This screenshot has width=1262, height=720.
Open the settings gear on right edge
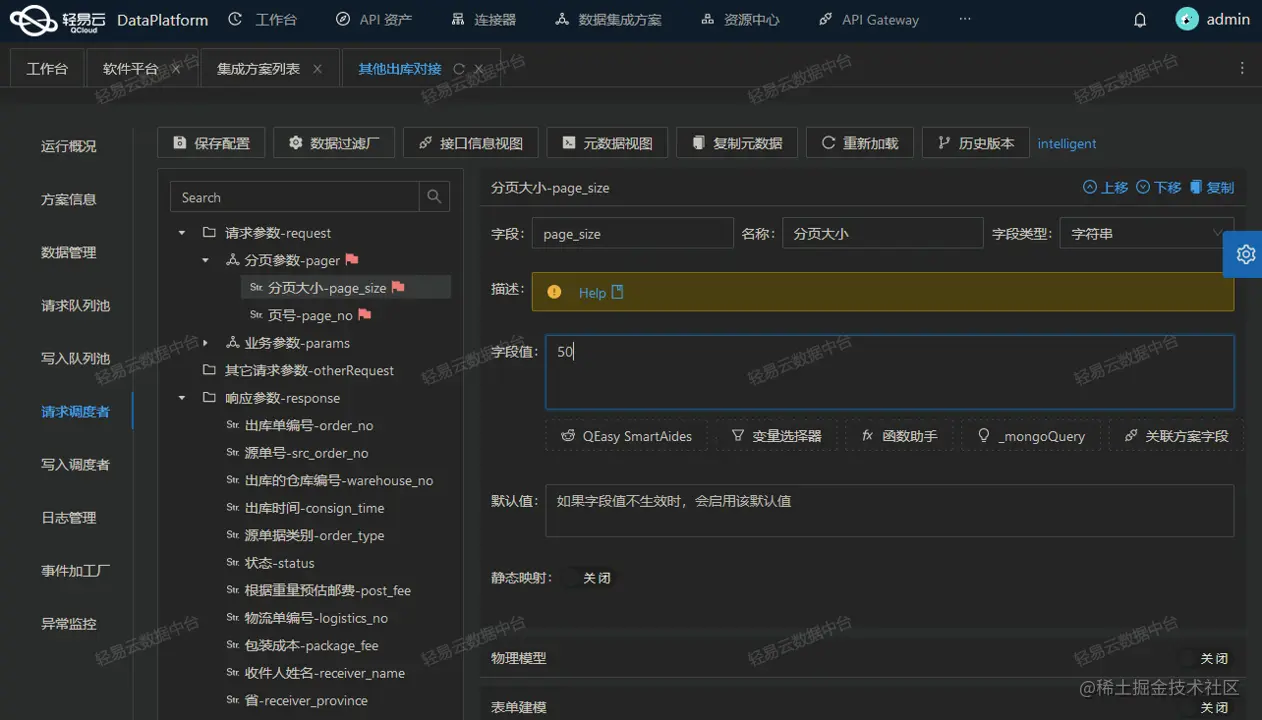pyautogui.click(x=1243, y=255)
